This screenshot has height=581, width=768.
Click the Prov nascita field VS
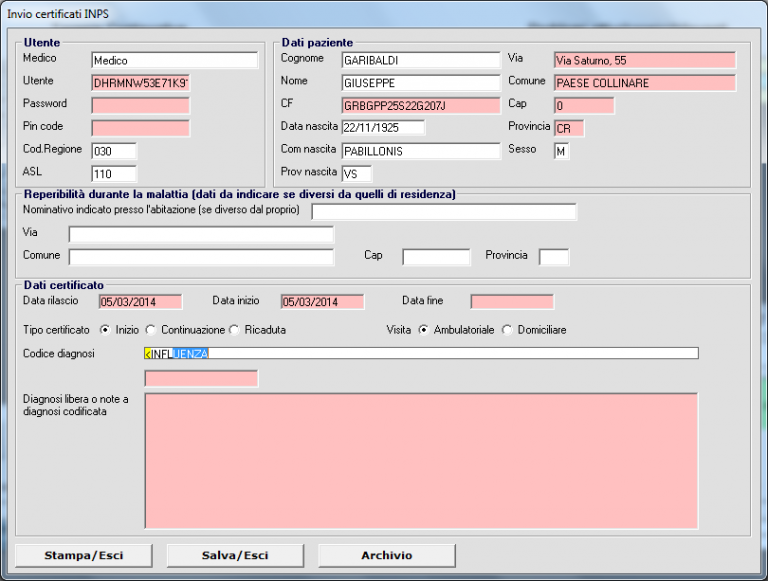[x=357, y=173]
